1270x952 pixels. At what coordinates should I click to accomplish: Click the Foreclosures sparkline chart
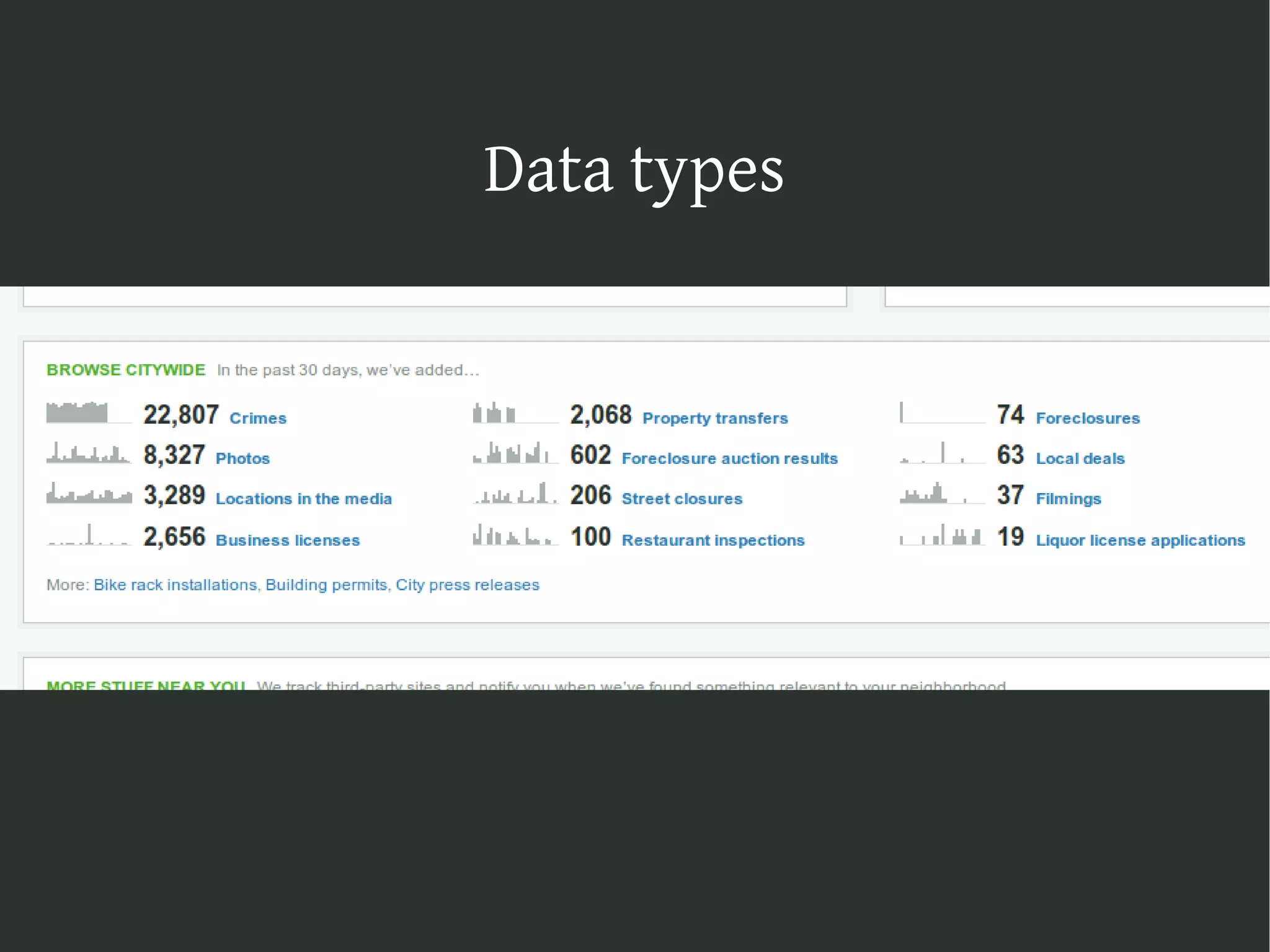[942, 413]
